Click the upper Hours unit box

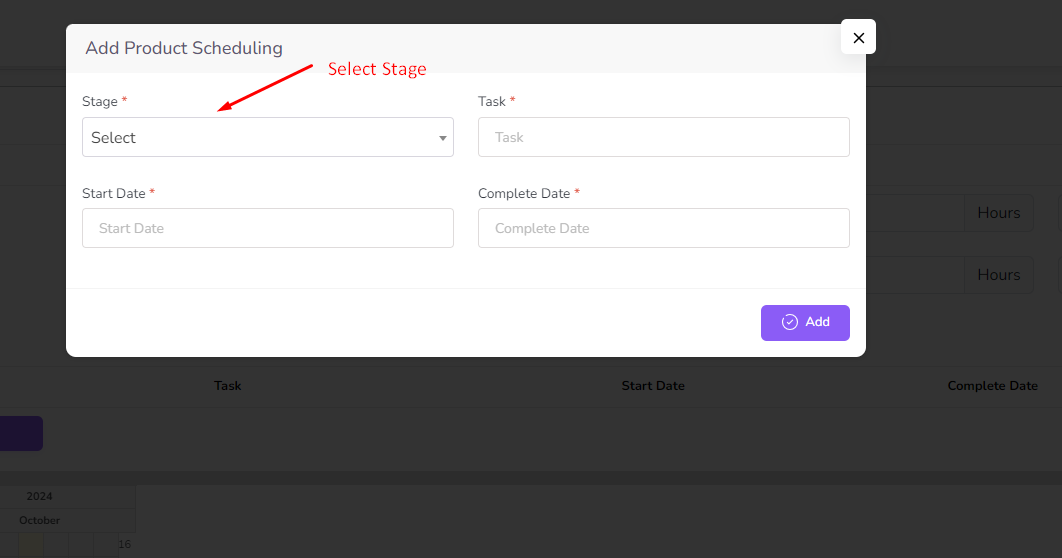[998, 213]
